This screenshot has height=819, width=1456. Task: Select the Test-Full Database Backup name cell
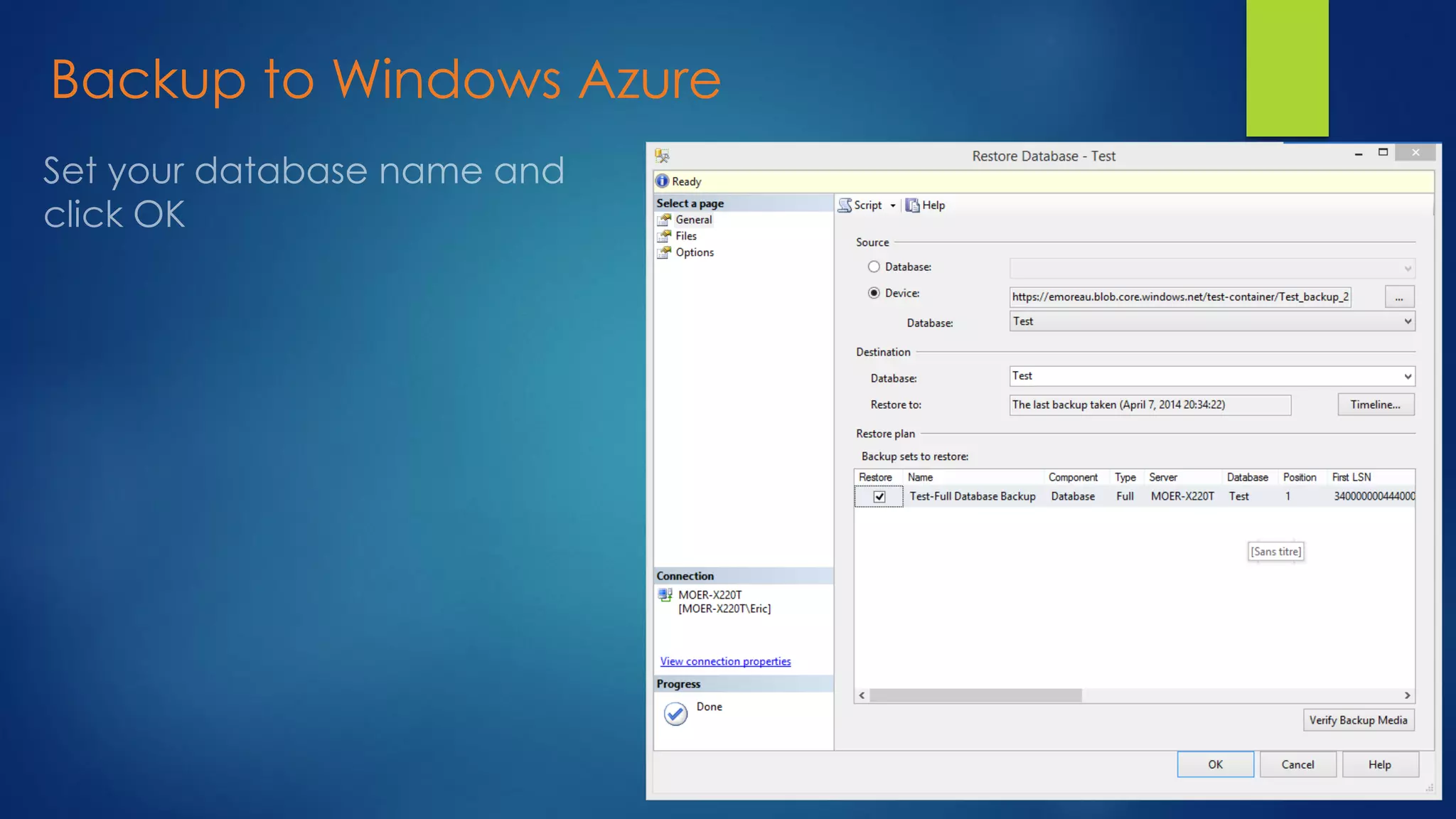[x=972, y=496]
